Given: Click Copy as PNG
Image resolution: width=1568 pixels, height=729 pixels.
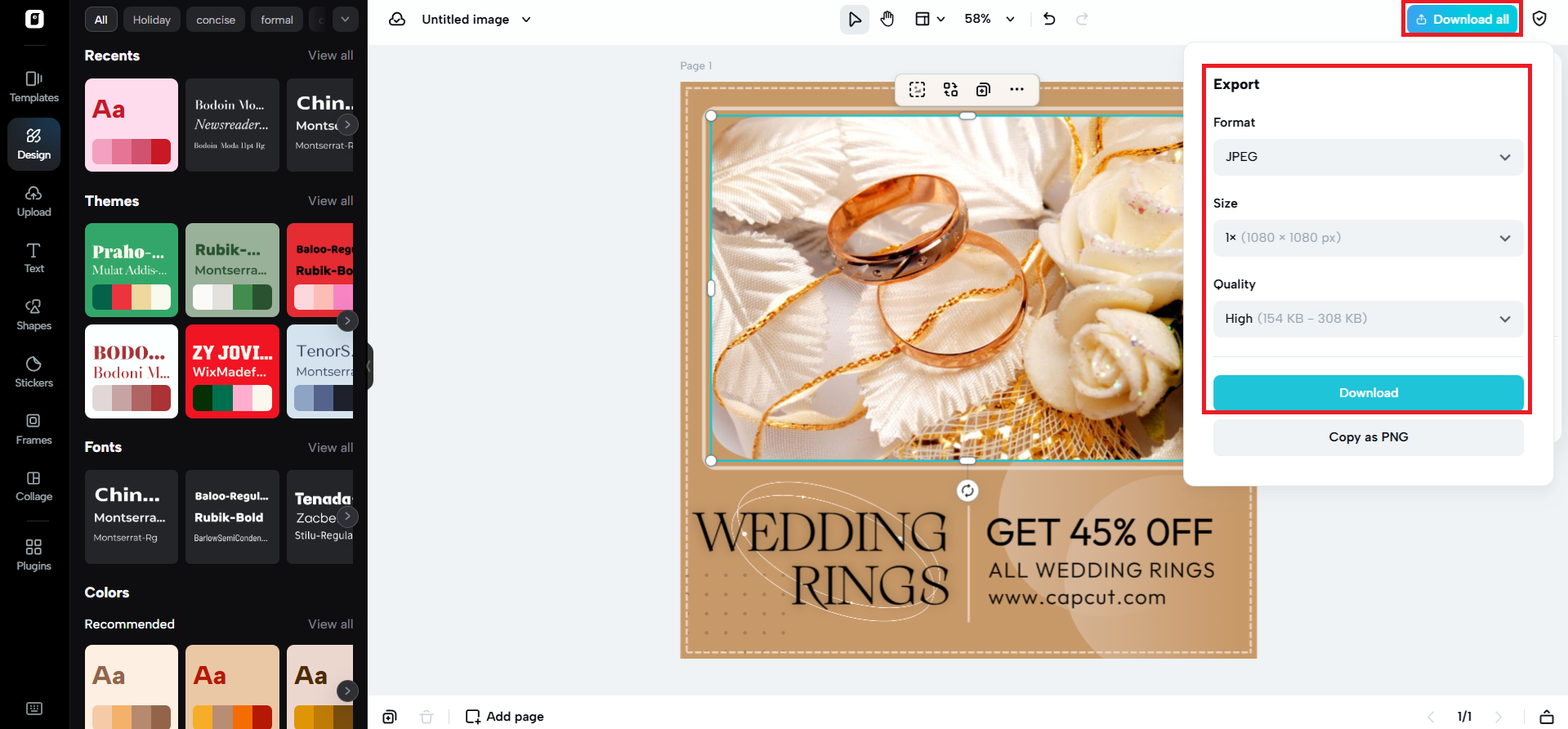Looking at the screenshot, I should click(1368, 437).
